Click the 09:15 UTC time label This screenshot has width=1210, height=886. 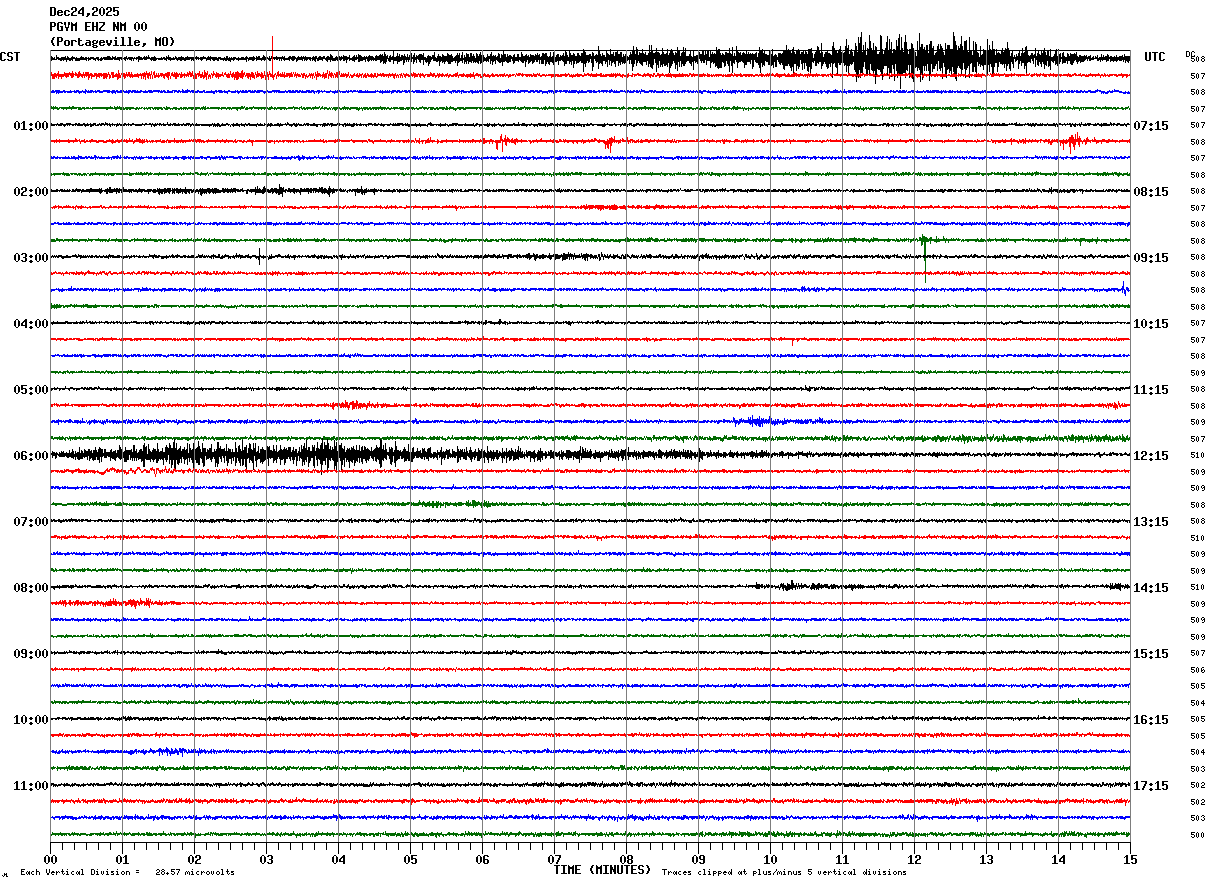coord(1151,258)
